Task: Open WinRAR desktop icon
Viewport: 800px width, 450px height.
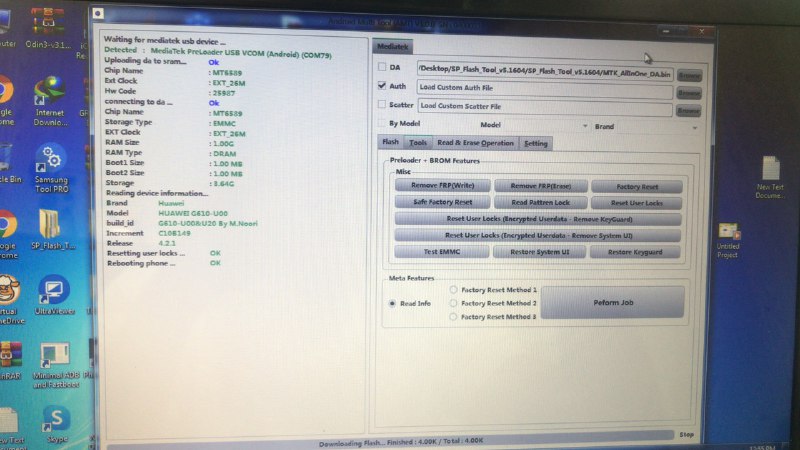Action: click(10, 360)
